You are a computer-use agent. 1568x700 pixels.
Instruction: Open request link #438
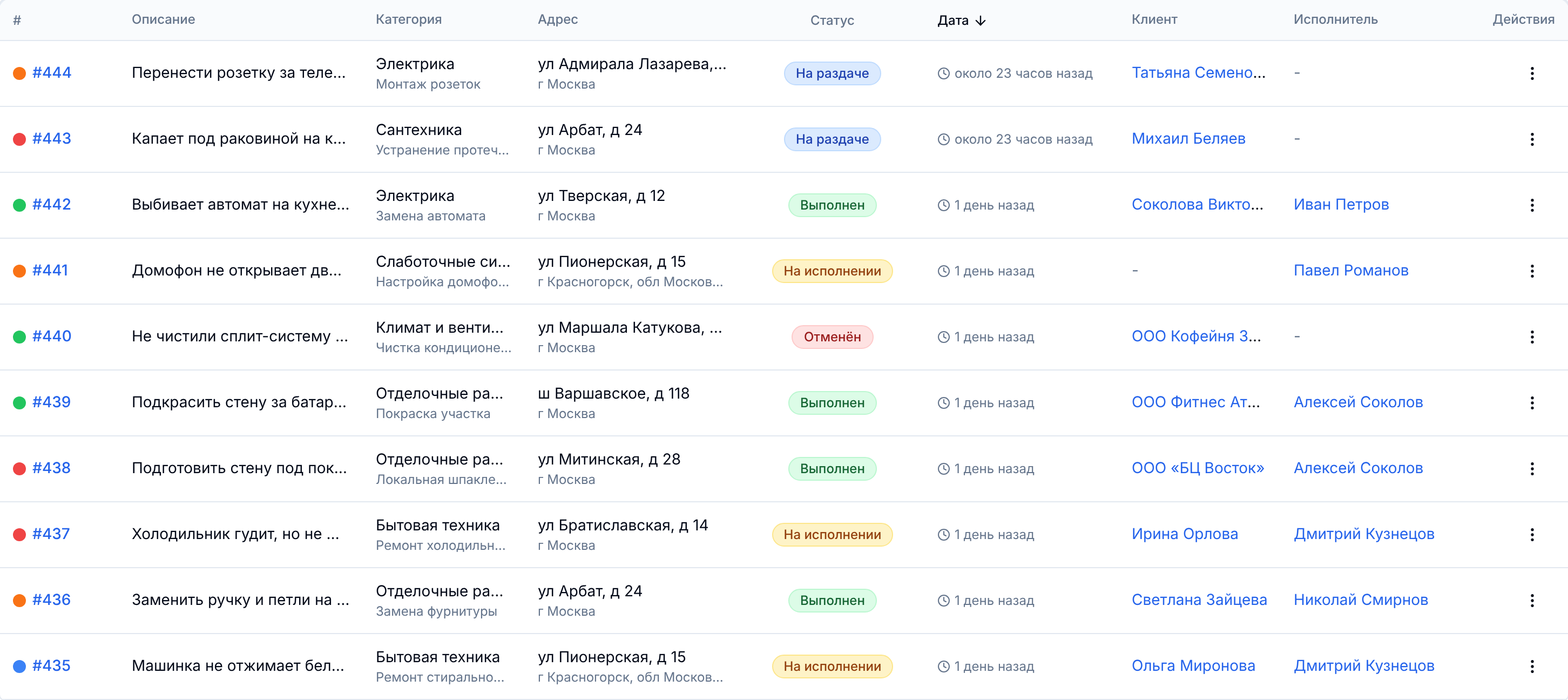52,468
